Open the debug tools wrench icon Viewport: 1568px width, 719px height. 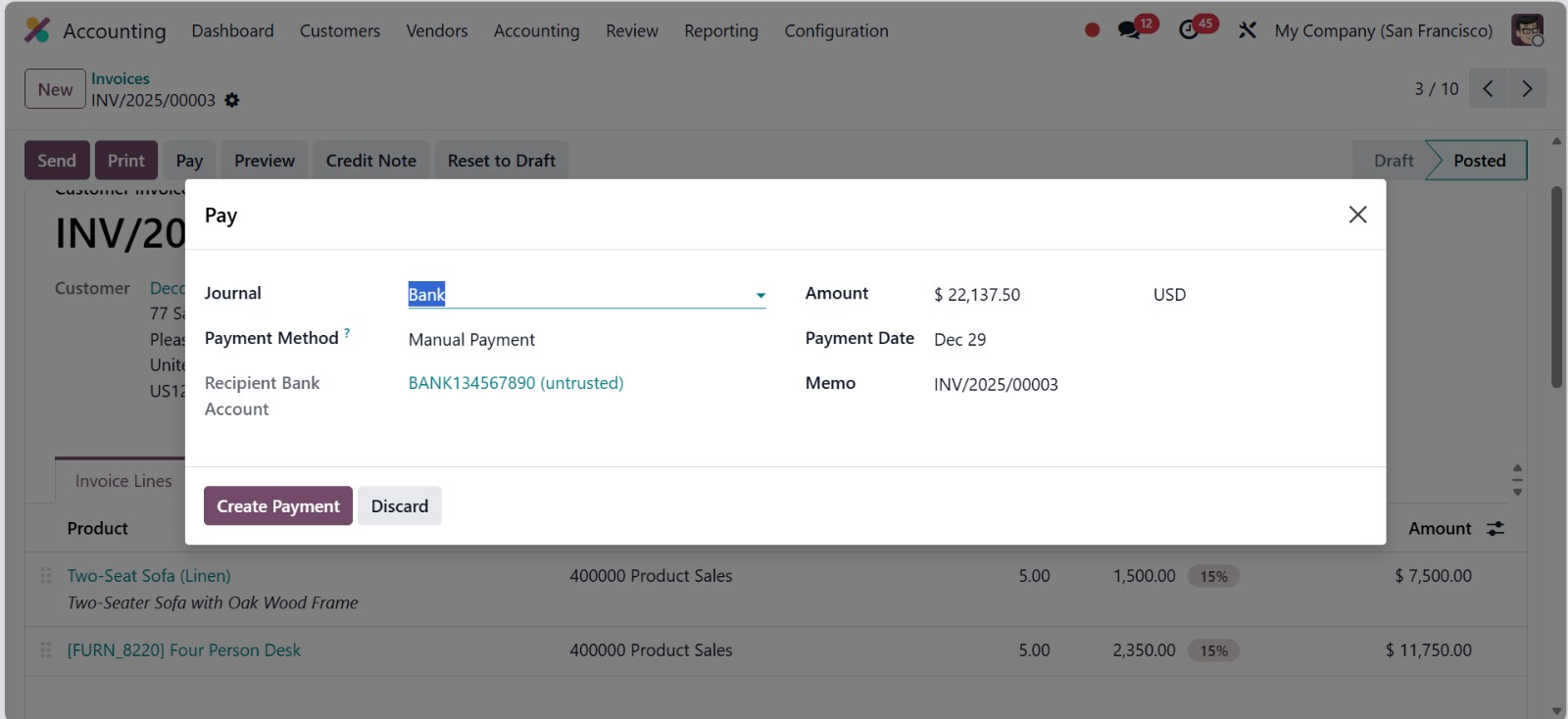tap(1247, 30)
